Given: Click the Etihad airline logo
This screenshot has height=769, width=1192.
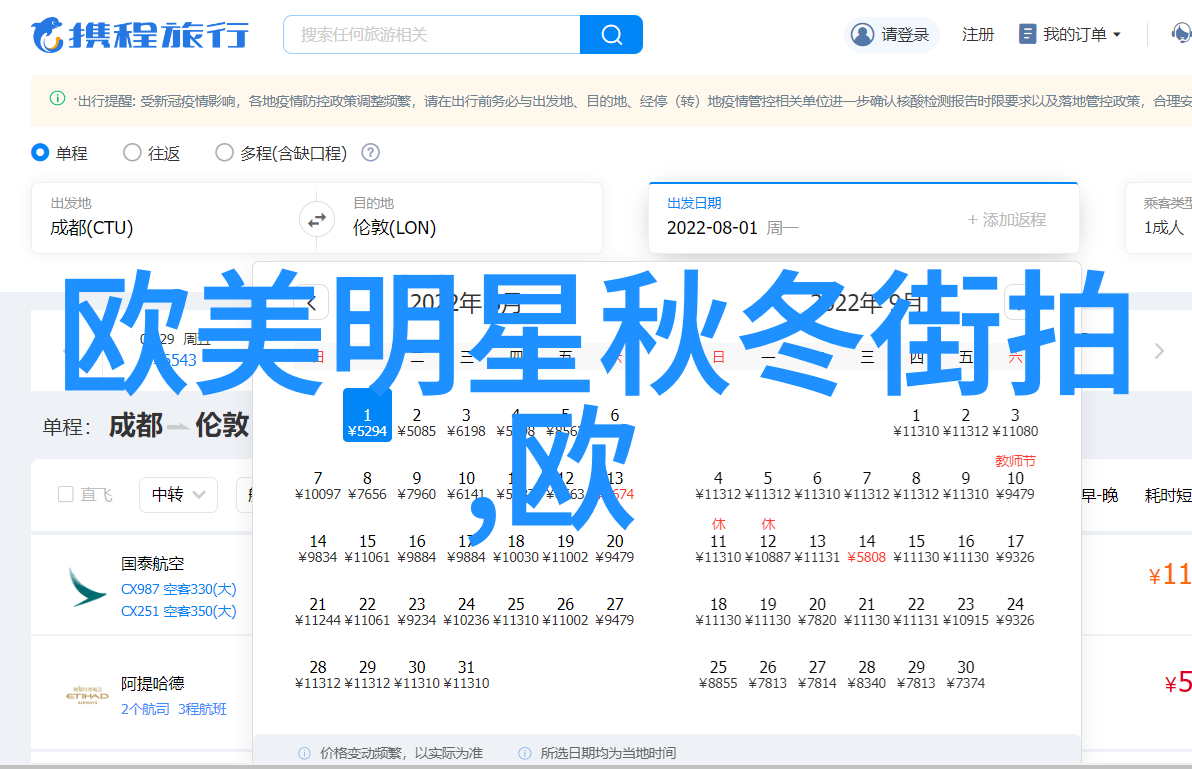Looking at the screenshot, I should tap(87, 696).
